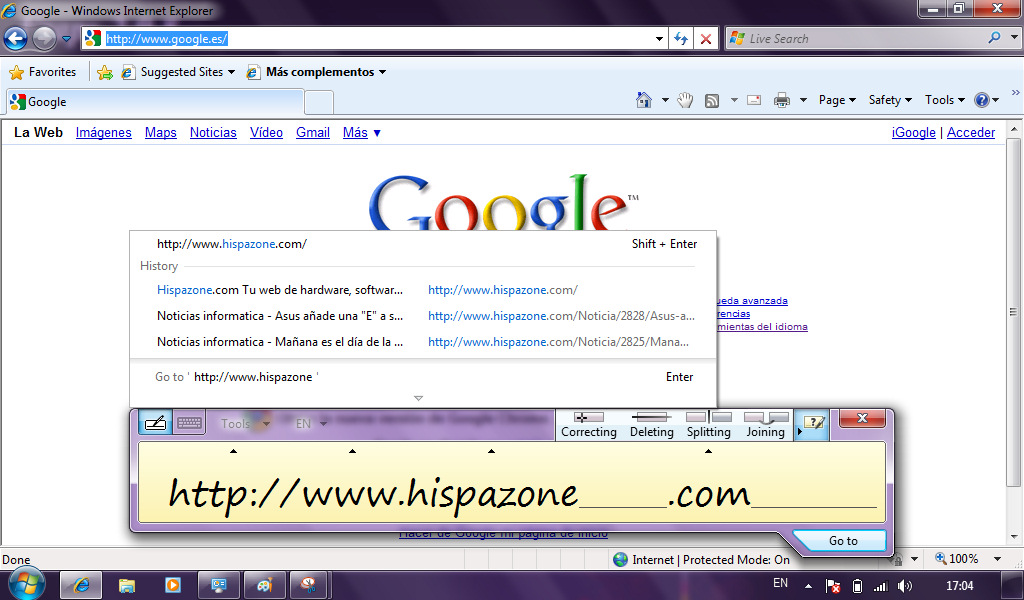The height and width of the screenshot is (600, 1024).
Task: Toggle the system volume speaker icon
Action: 905,585
